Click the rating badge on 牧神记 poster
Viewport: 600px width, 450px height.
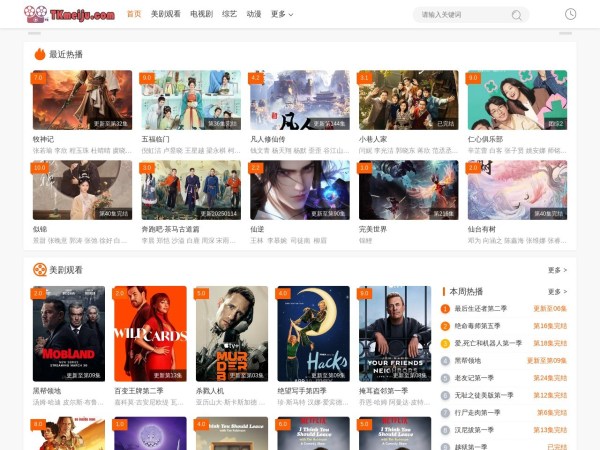click(x=39, y=77)
